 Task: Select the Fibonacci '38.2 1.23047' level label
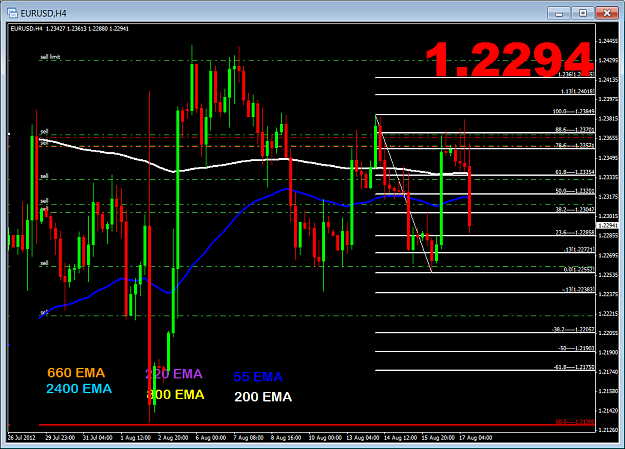pos(575,209)
